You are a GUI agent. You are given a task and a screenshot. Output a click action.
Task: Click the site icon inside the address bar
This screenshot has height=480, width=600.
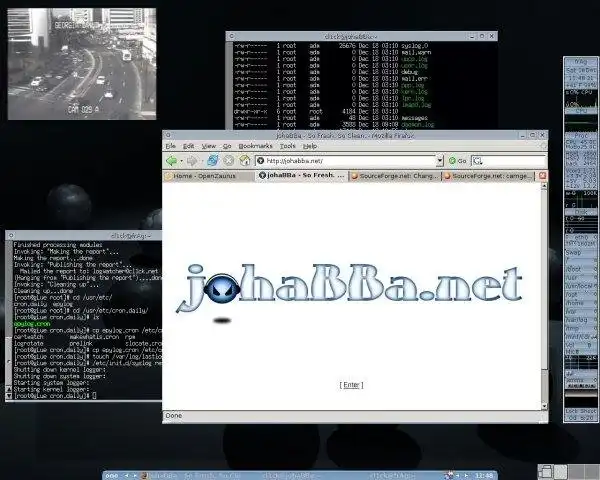(x=261, y=161)
